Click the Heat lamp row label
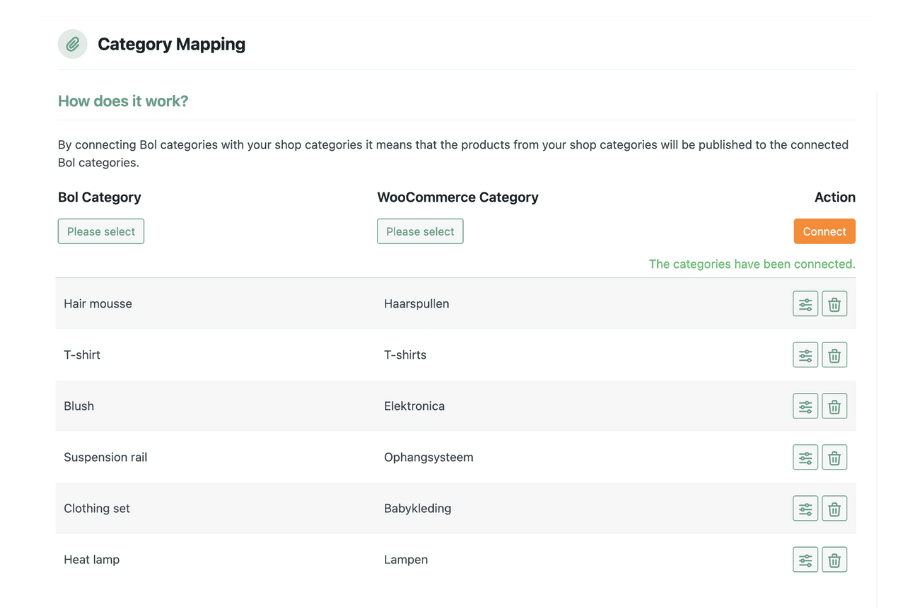 [92, 560]
